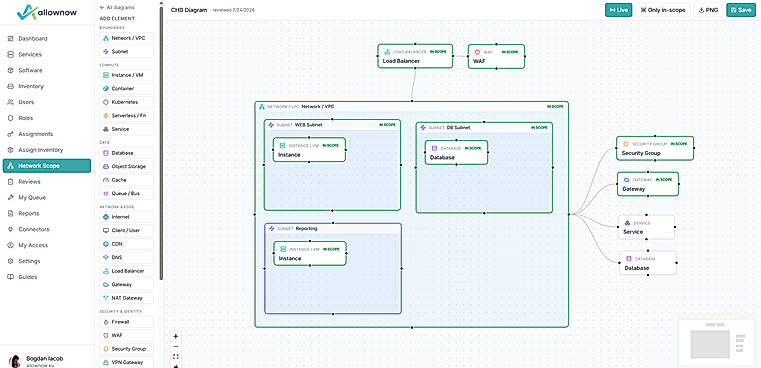The height and width of the screenshot is (368, 761).
Task: Toggle the Live mode button
Action: (618, 10)
